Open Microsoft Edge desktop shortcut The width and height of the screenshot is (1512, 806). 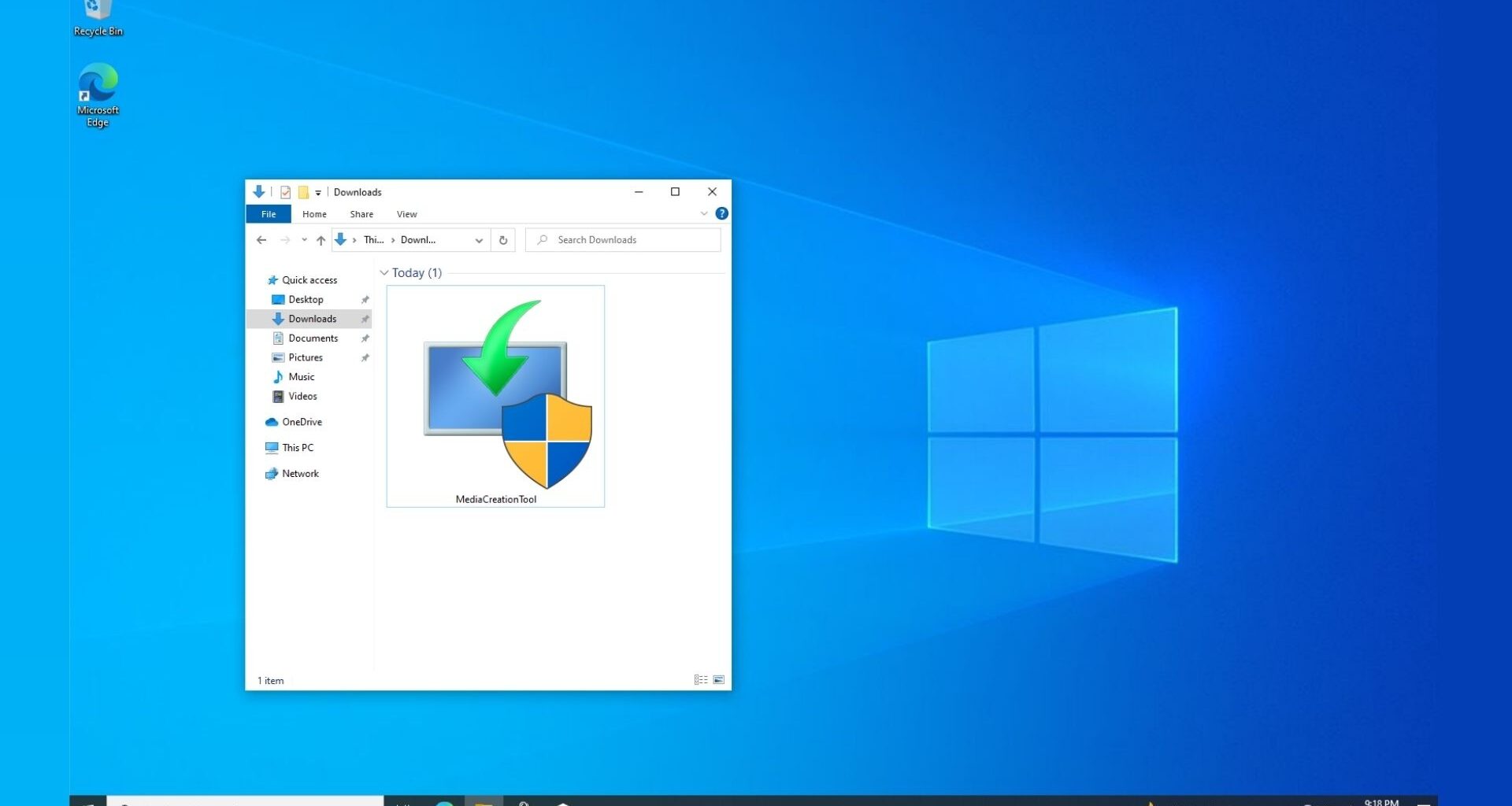coord(98,94)
